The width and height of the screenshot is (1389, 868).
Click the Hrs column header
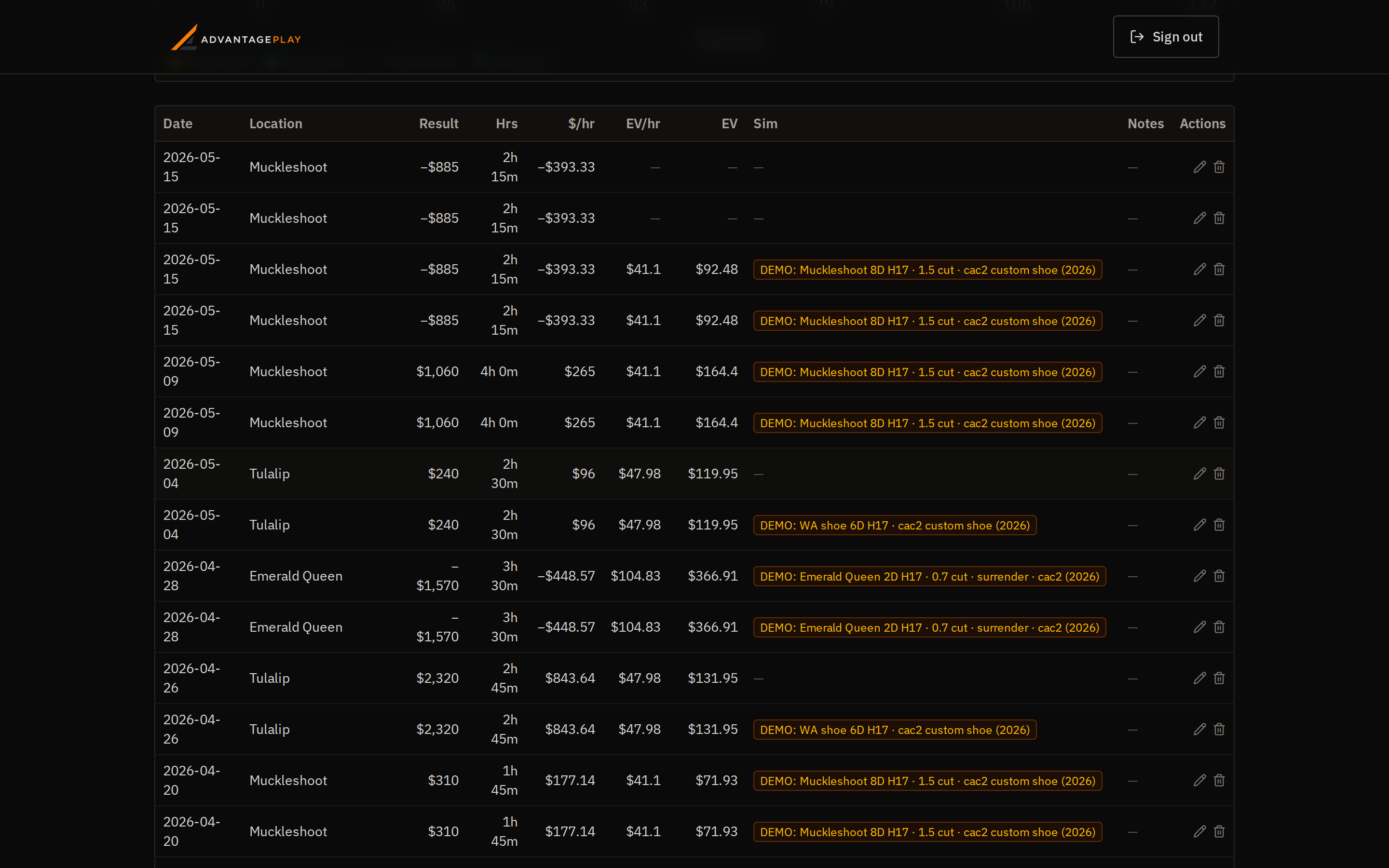click(x=507, y=123)
